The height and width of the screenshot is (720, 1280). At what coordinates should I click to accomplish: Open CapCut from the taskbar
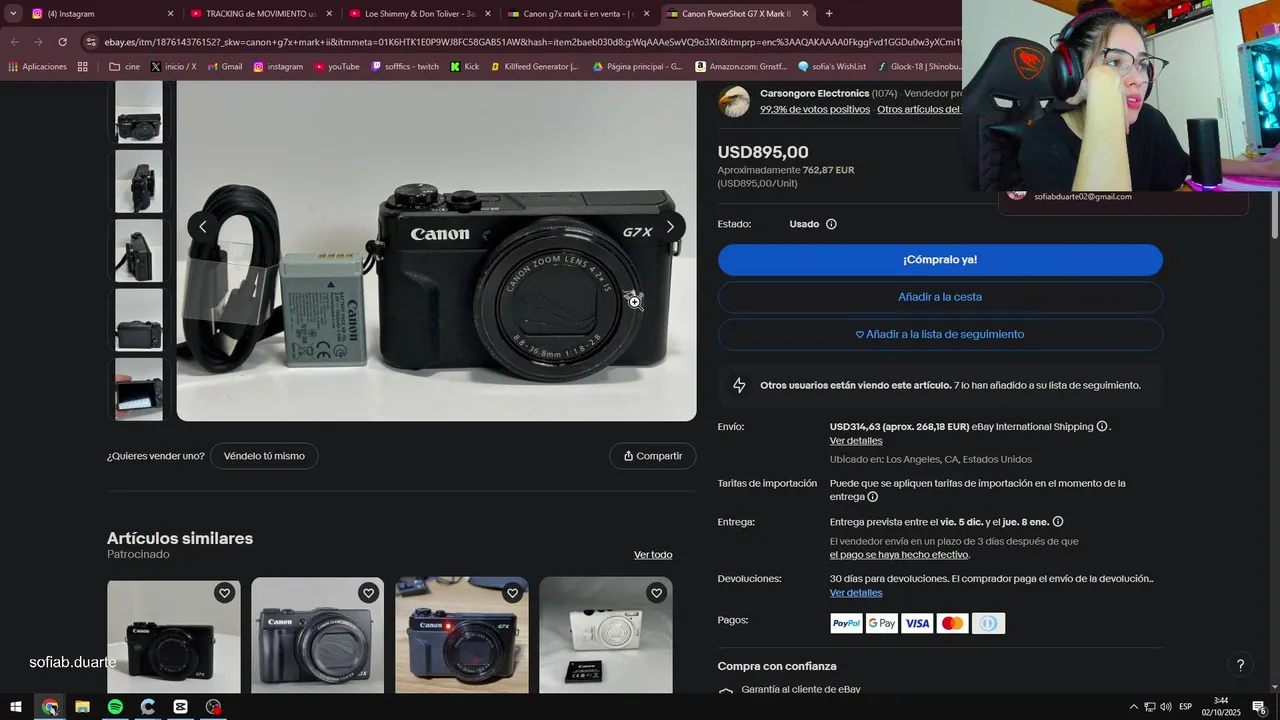[x=180, y=707]
